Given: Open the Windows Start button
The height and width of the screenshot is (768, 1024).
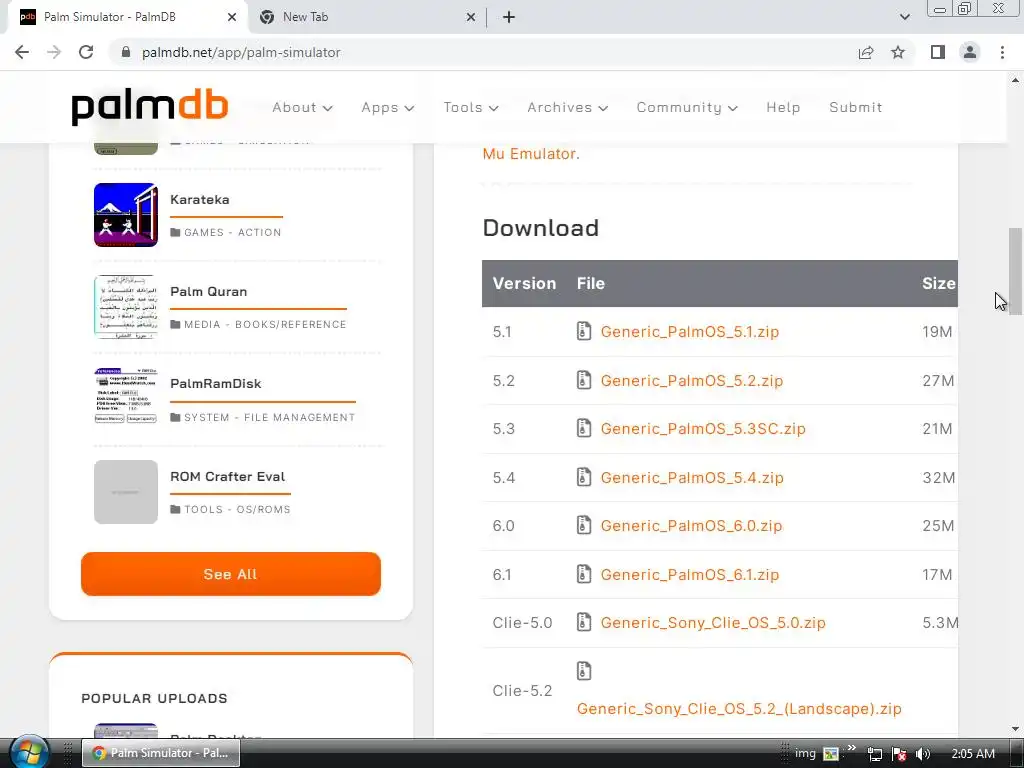Looking at the screenshot, I should (x=29, y=753).
